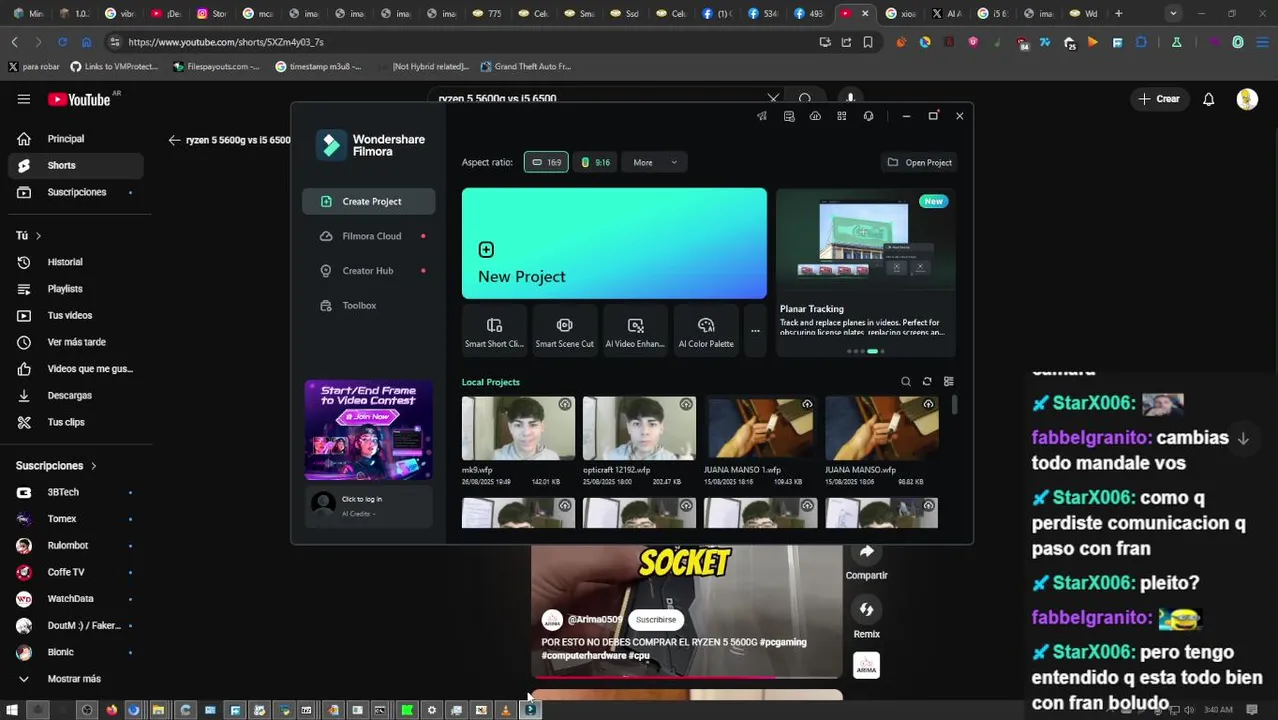Screen dimensions: 1278x720
Task: Open Ver más tarde list
Action: 75,342
